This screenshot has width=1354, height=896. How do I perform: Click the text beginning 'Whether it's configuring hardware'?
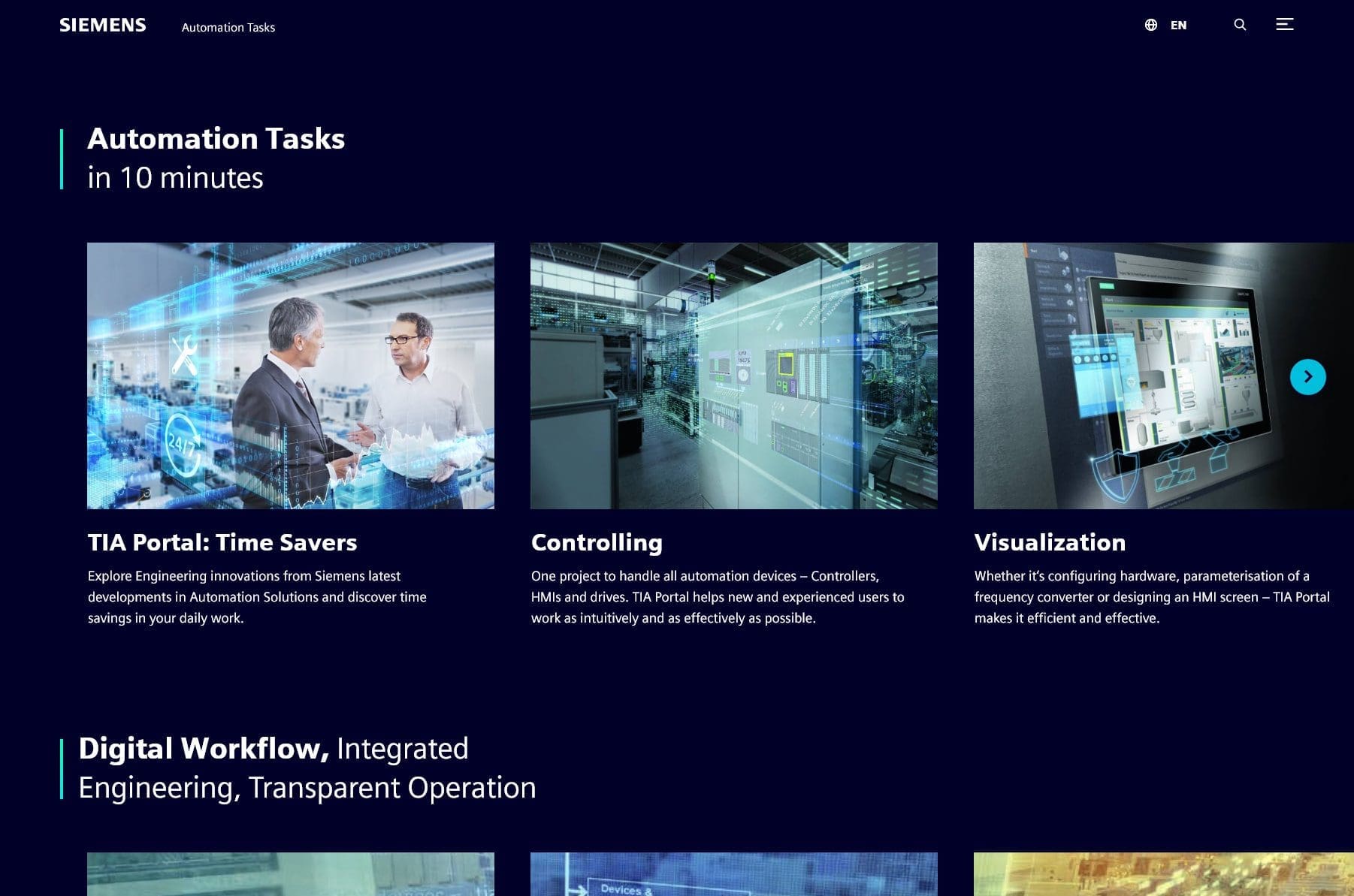1152,597
